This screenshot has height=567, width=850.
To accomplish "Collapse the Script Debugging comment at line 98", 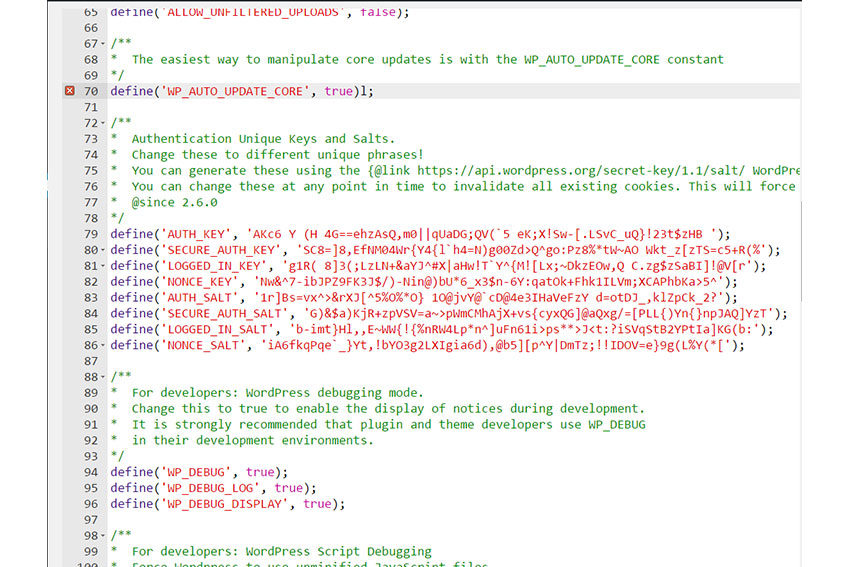I will 102,536.
